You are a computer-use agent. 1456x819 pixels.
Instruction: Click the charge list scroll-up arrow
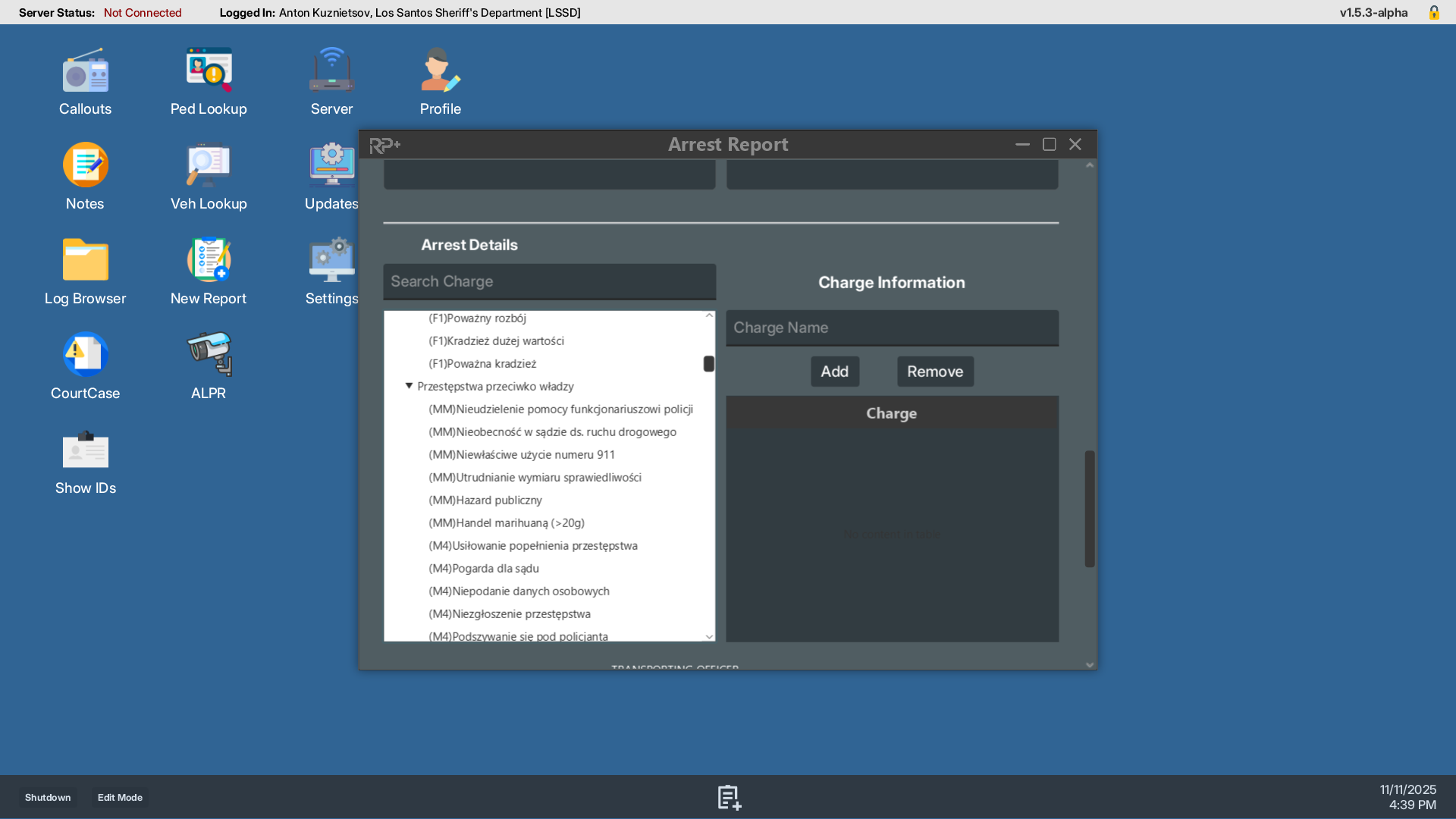tap(709, 315)
